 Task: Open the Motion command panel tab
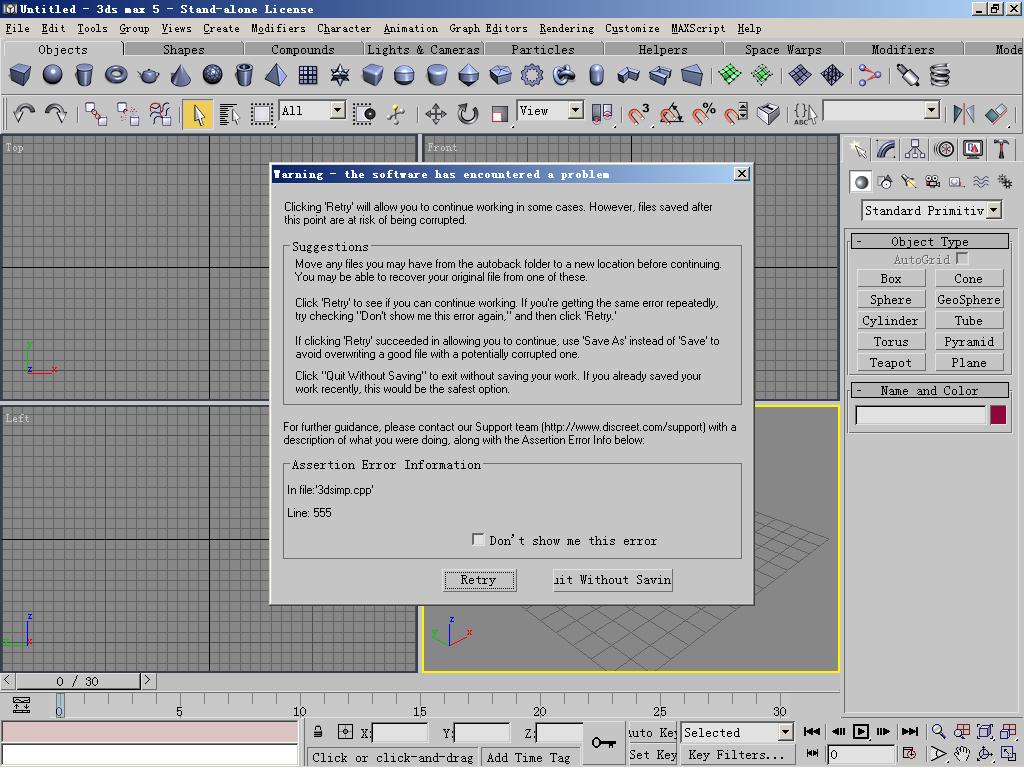[x=944, y=150]
